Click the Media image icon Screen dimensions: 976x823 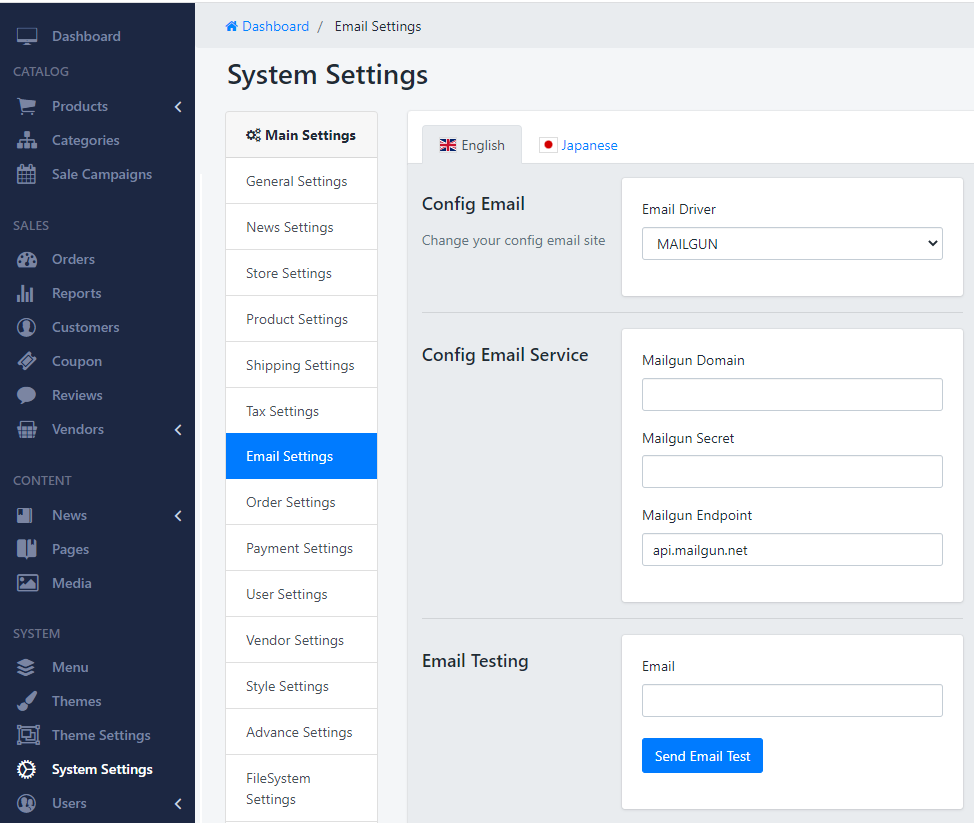27,583
